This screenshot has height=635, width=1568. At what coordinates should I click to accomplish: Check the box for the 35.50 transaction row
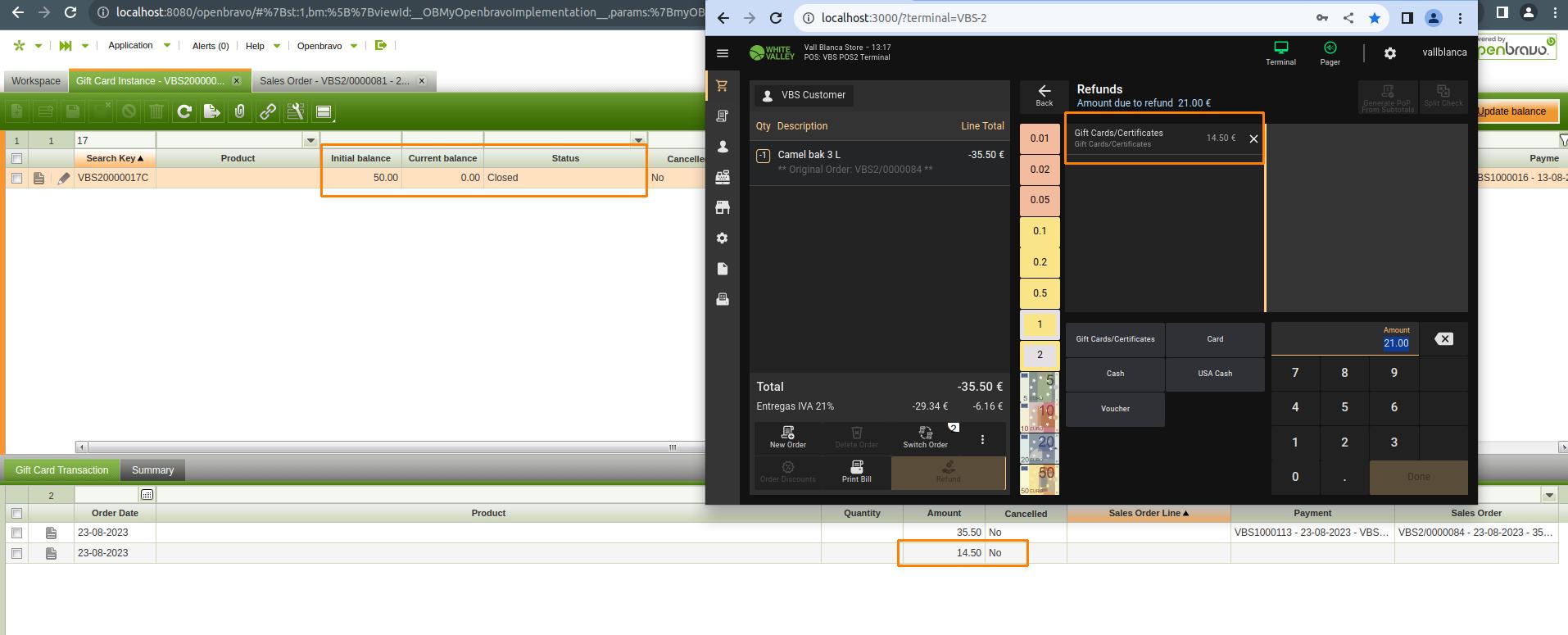click(x=16, y=533)
